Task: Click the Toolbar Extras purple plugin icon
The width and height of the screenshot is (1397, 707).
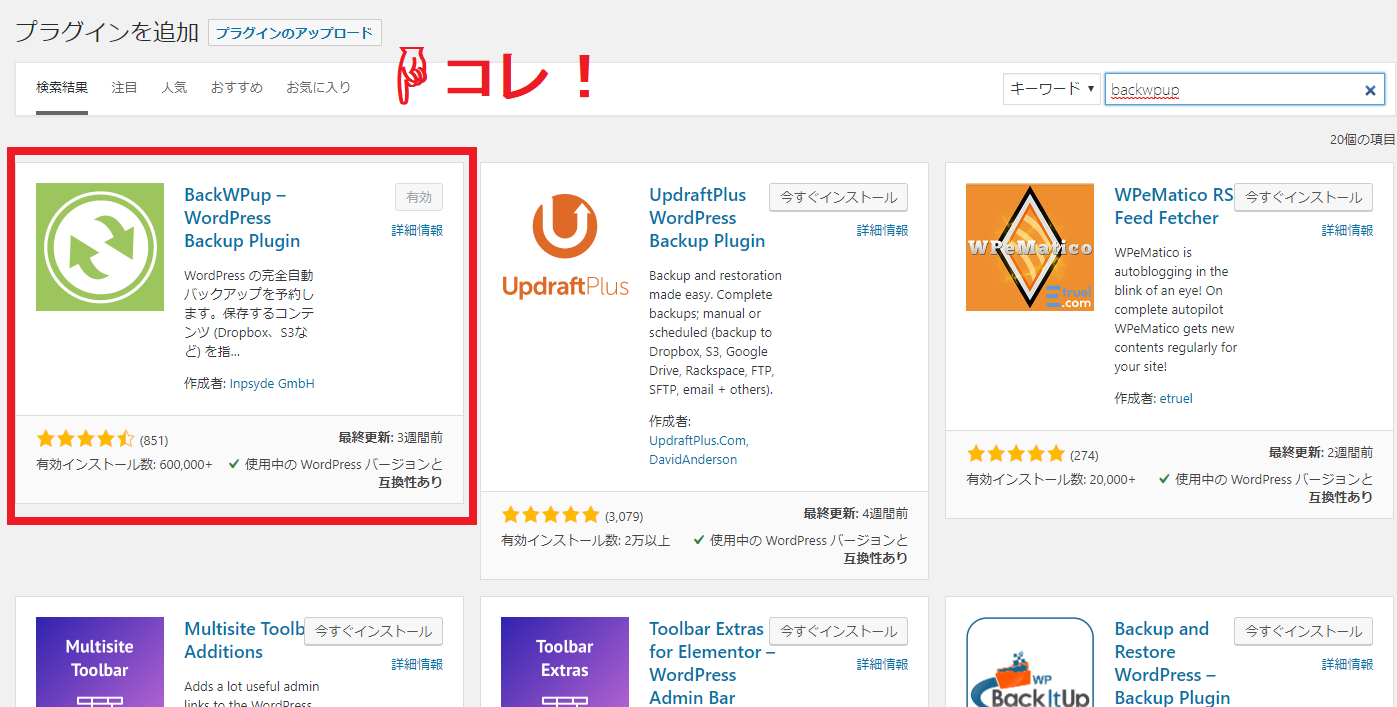Action: tap(565, 662)
